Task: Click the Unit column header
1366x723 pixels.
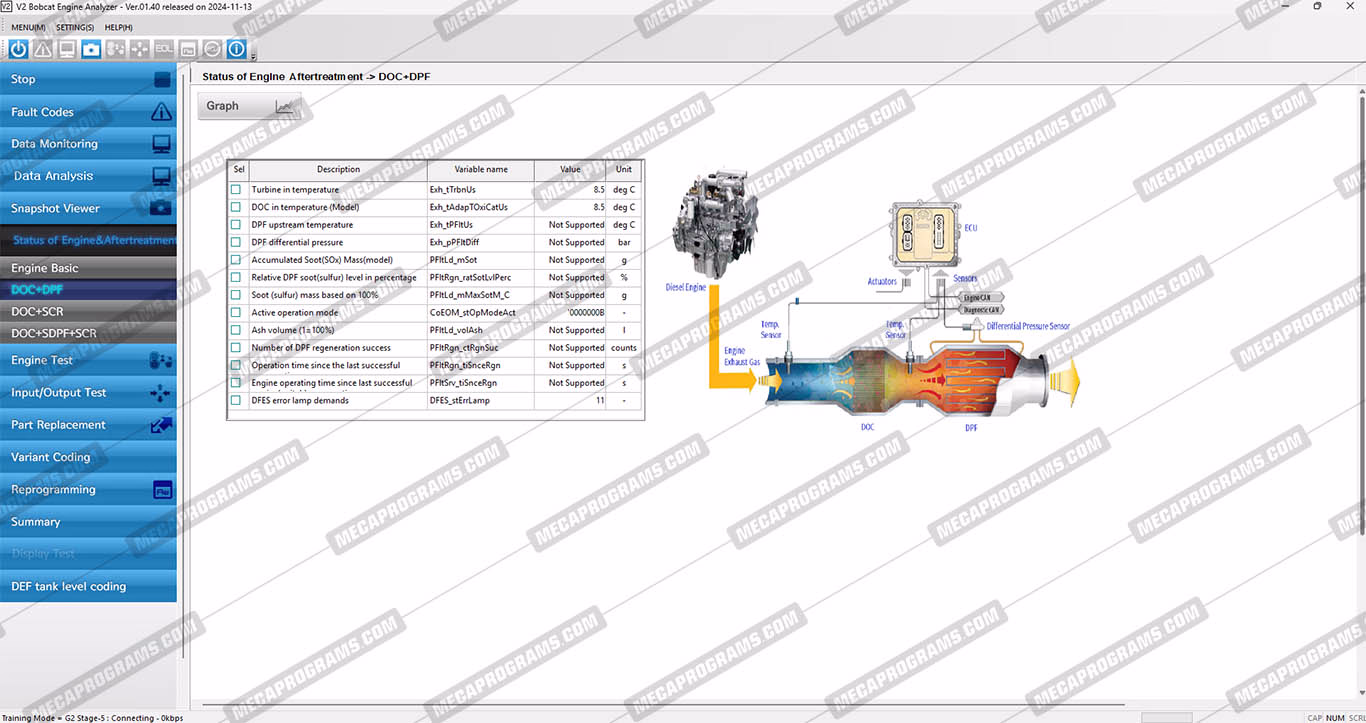Action: tap(624, 170)
